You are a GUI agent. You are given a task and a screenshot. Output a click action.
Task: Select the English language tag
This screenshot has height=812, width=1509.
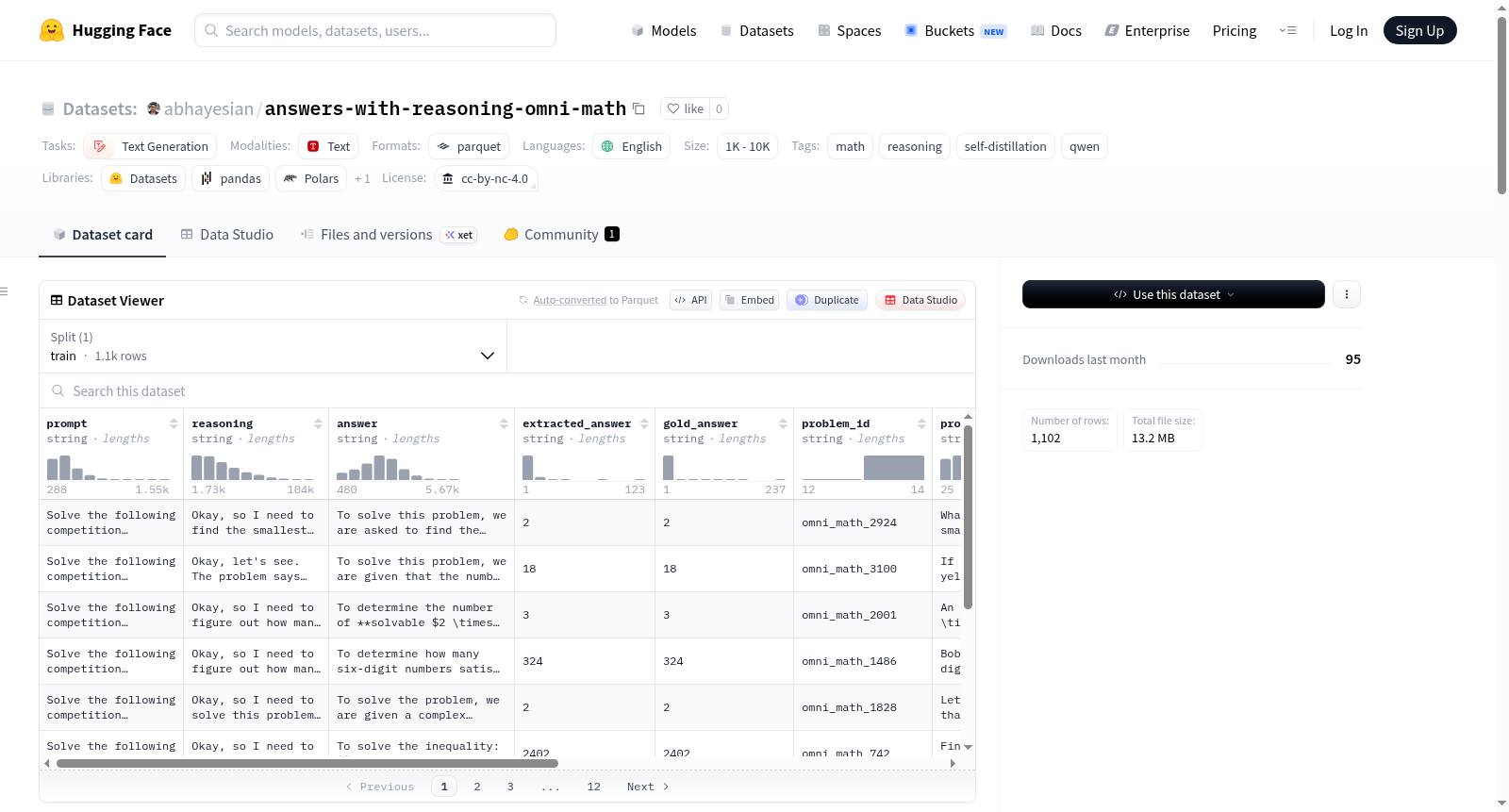tap(632, 146)
